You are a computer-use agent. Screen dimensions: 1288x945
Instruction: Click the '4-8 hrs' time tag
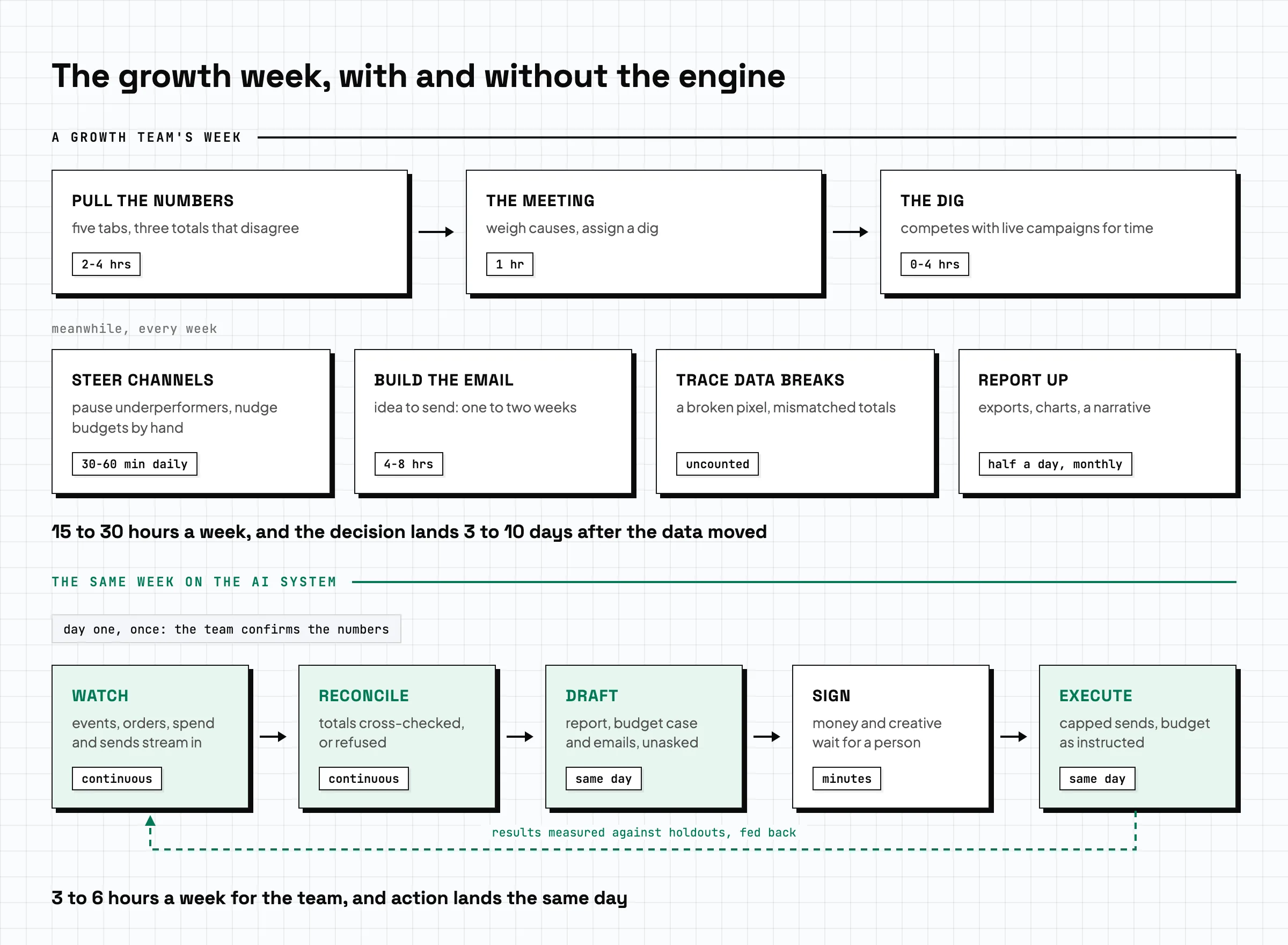pos(409,464)
